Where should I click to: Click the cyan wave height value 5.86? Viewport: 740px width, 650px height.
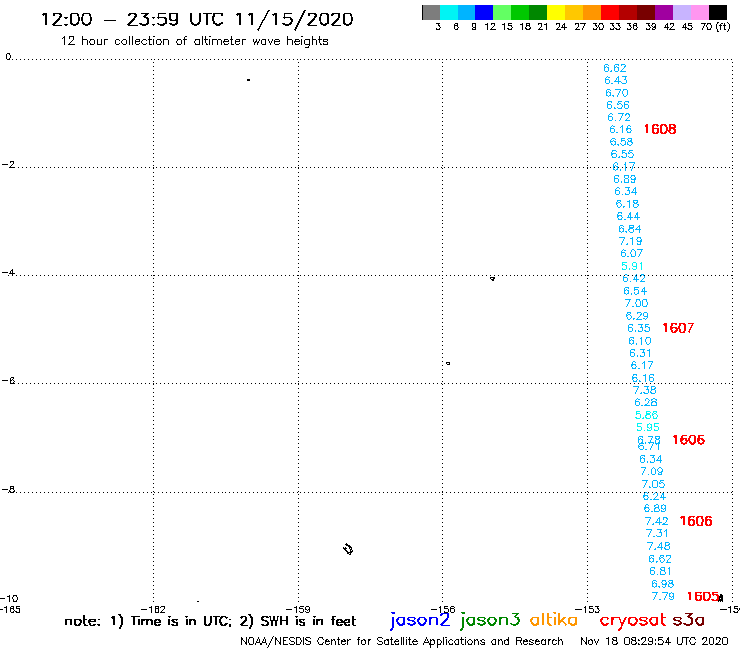pos(647,415)
